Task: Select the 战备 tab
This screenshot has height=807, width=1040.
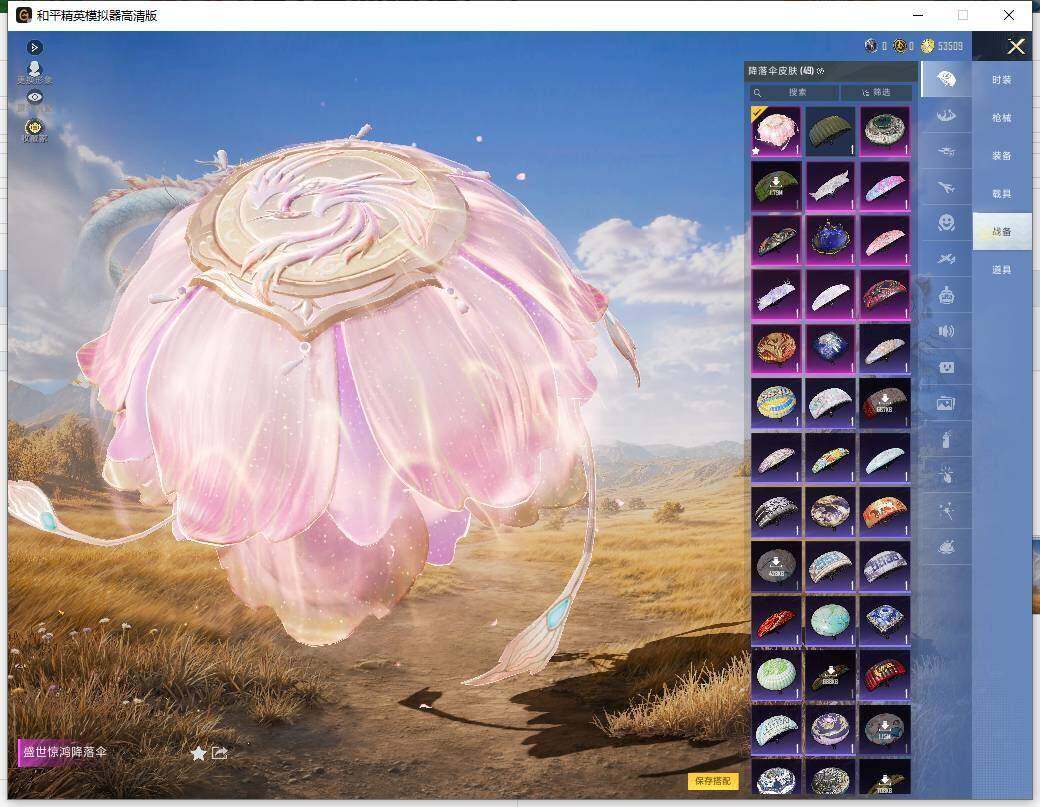Action: tap(1002, 231)
